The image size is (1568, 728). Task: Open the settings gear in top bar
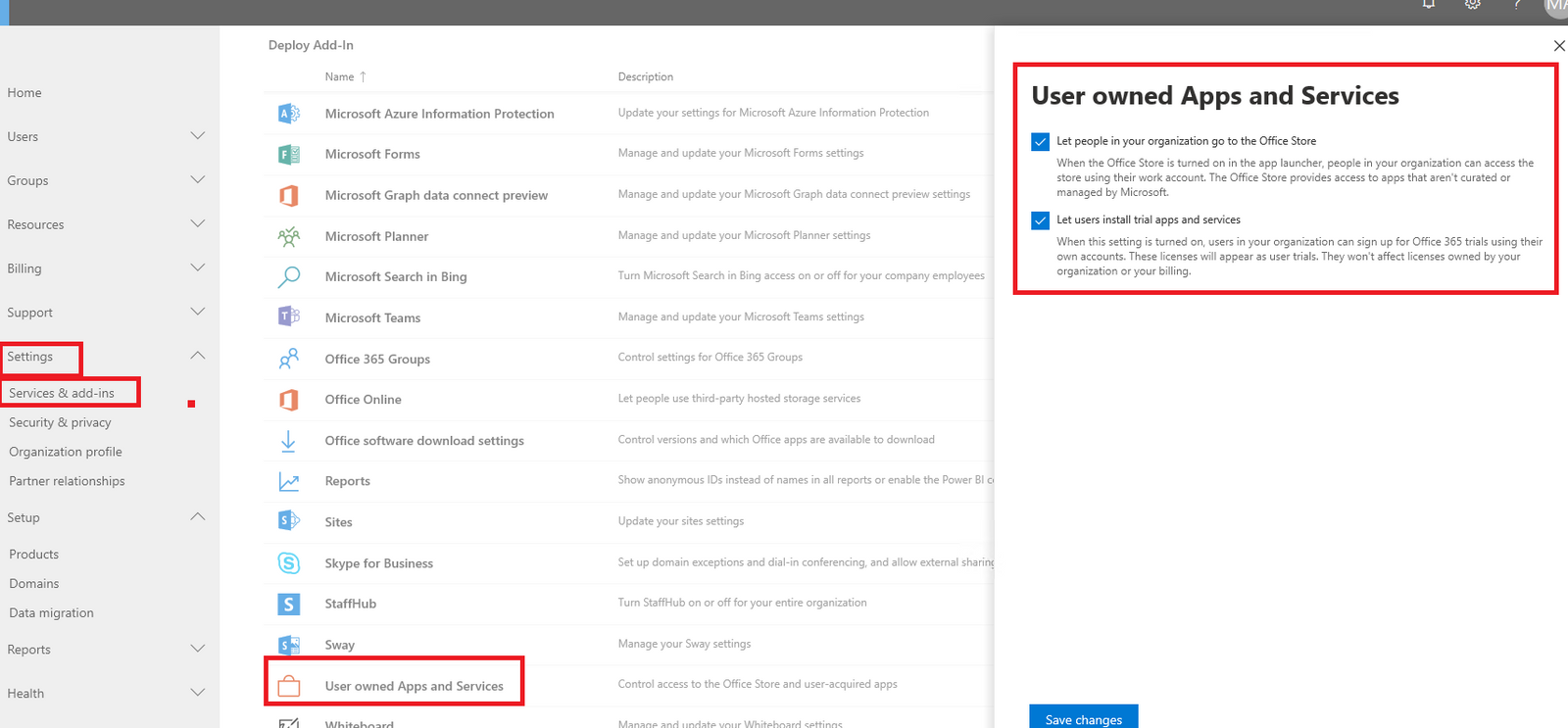click(1472, 5)
